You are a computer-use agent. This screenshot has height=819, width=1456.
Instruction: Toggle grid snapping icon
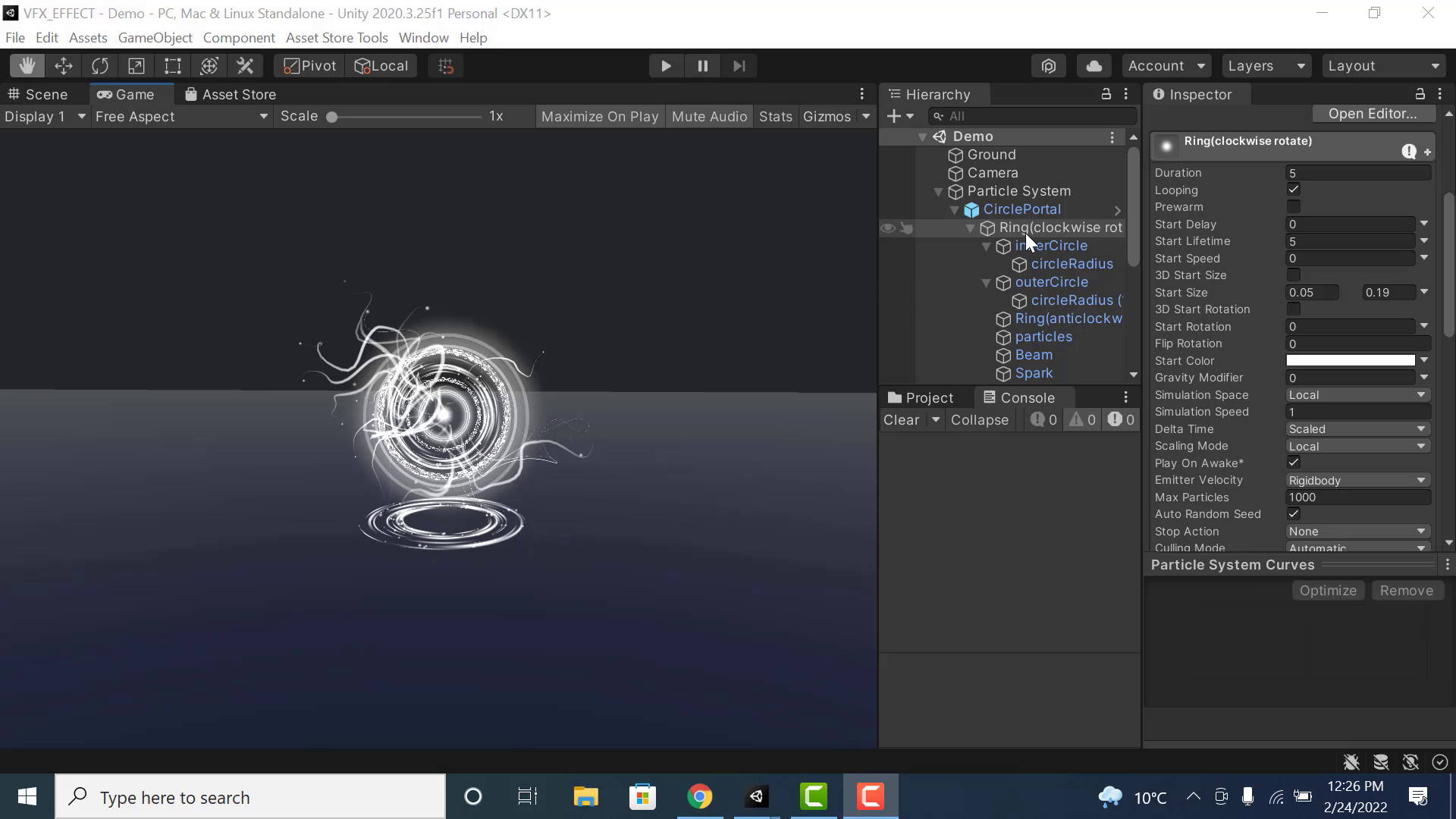pos(446,66)
